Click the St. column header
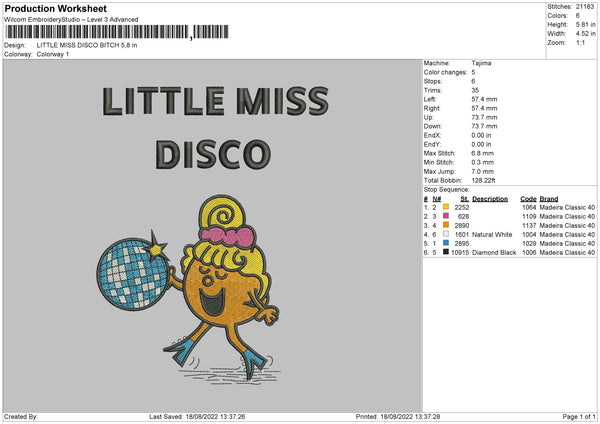Viewport: 600px width, 424px height. tap(465, 199)
